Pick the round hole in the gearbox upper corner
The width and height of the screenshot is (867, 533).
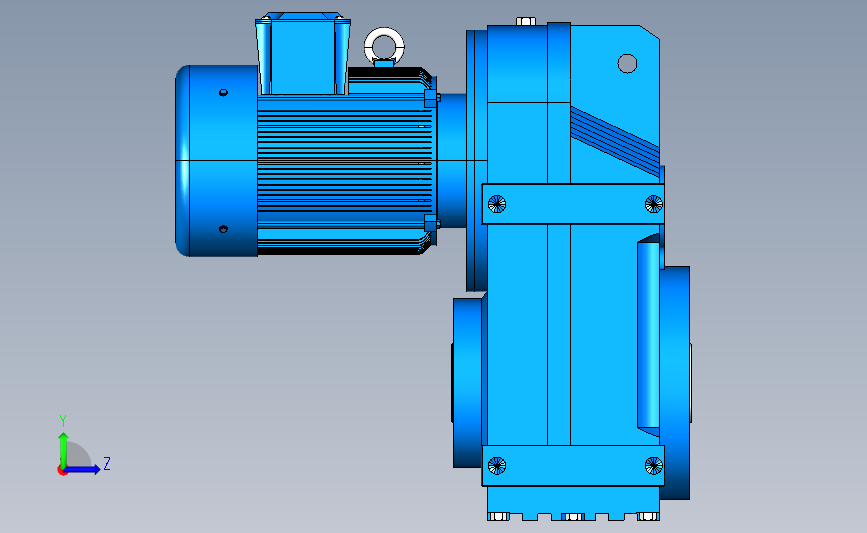point(627,64)
